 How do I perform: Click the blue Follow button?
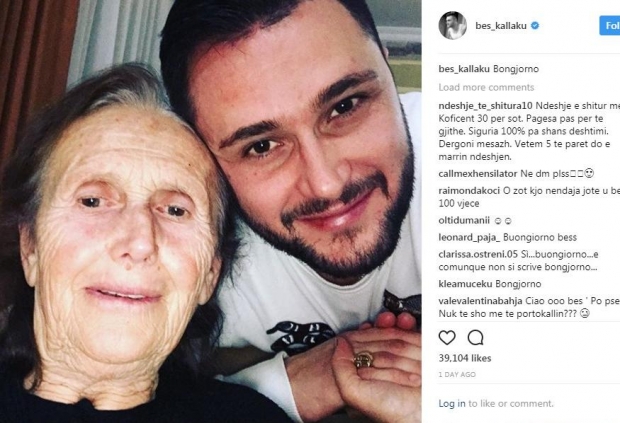tap(610, 26)
